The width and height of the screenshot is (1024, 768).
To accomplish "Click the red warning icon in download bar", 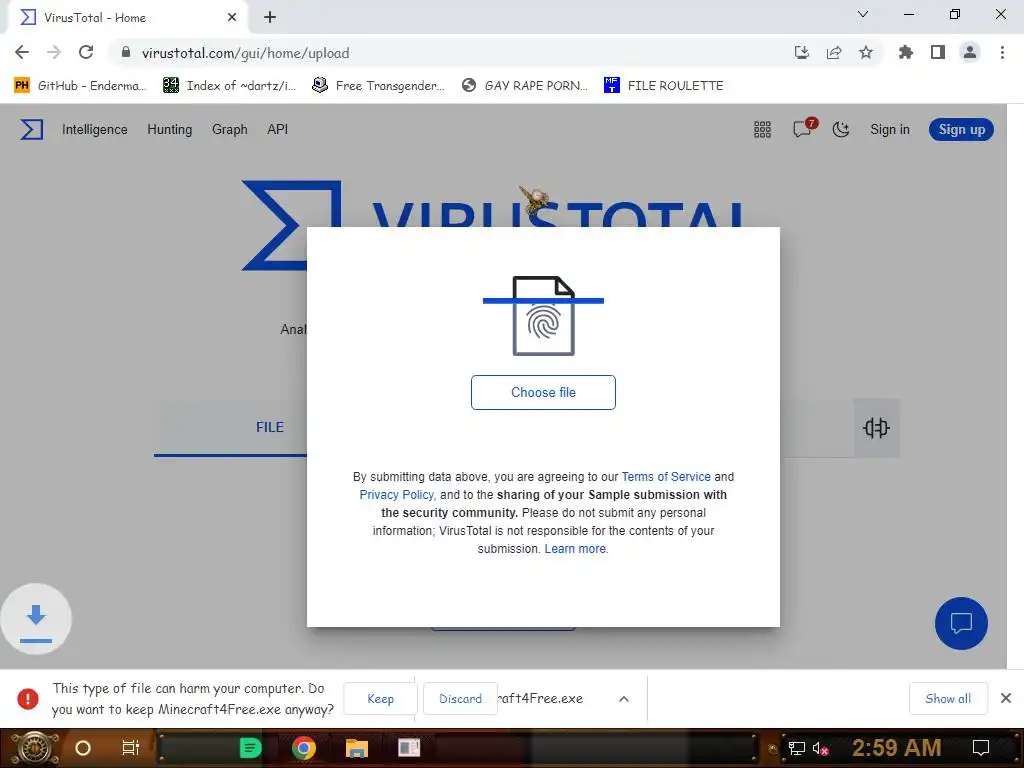I will pos(28,699).
